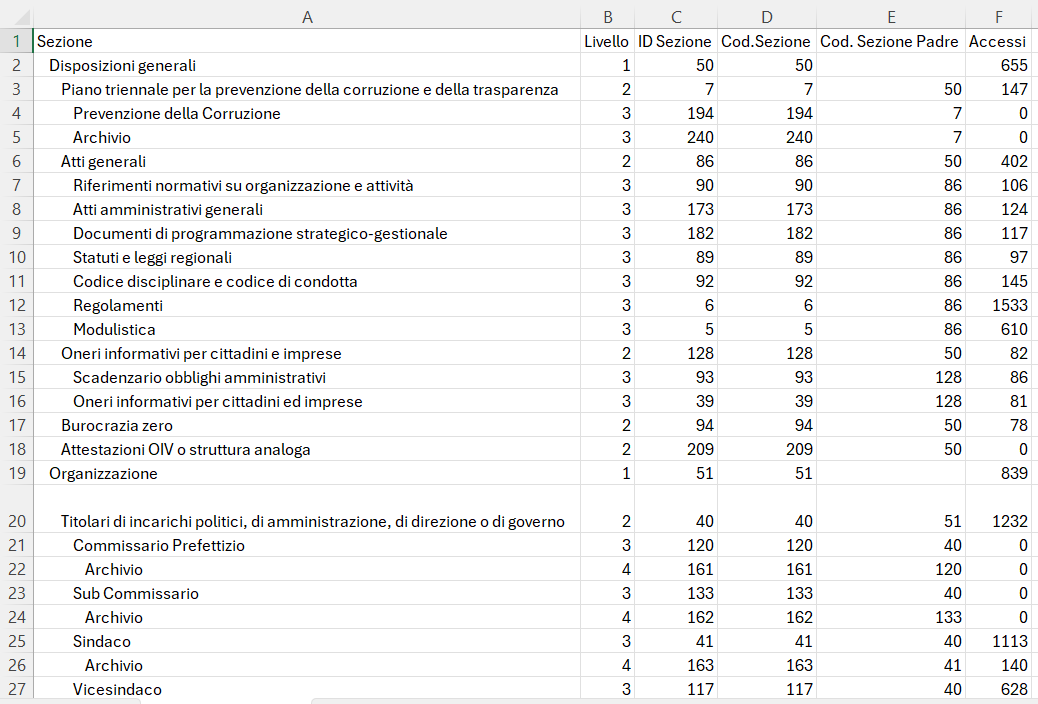This screenshot has width=1038, height=704.
Task: Select the 'Cod. Sezione Padre' header cell
Action: (889, 41)
